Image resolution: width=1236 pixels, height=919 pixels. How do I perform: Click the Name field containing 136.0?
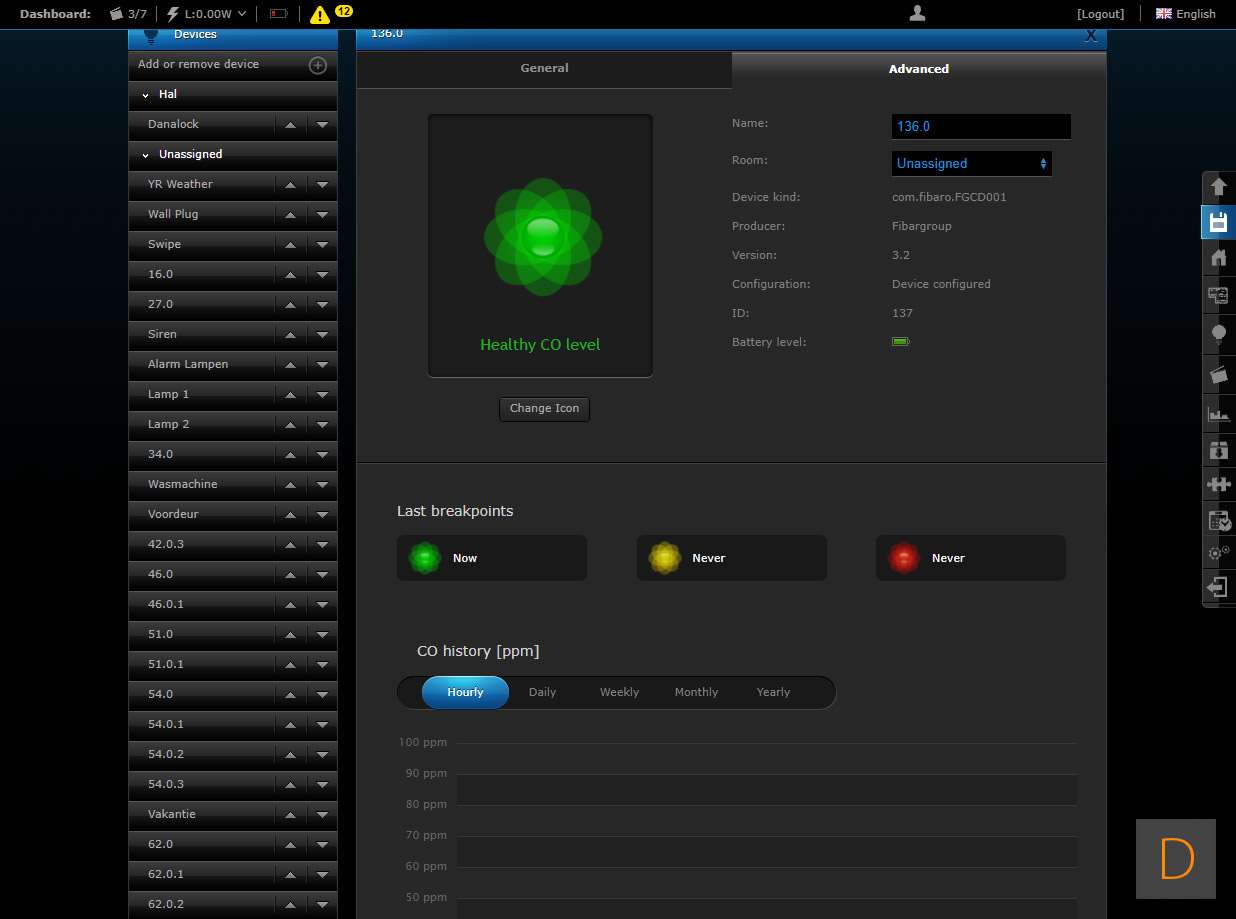coord(980,126)
